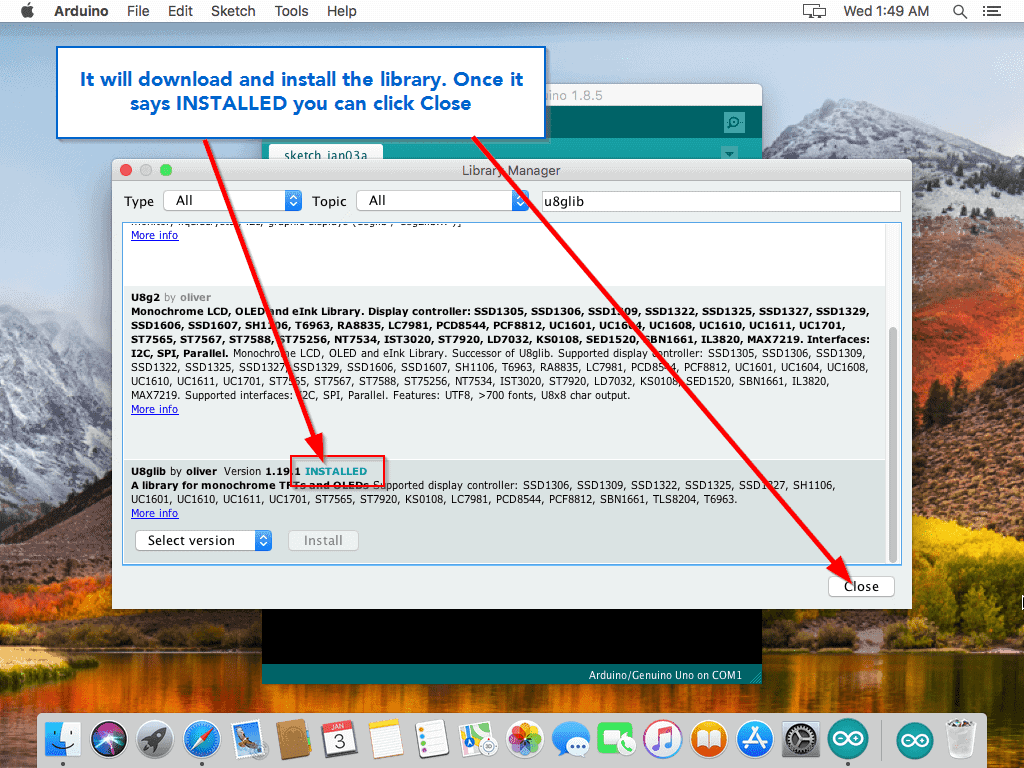Screen dimensions: 1024x768
Task: Open Safari from the Dock
Action: coord(201,739)
